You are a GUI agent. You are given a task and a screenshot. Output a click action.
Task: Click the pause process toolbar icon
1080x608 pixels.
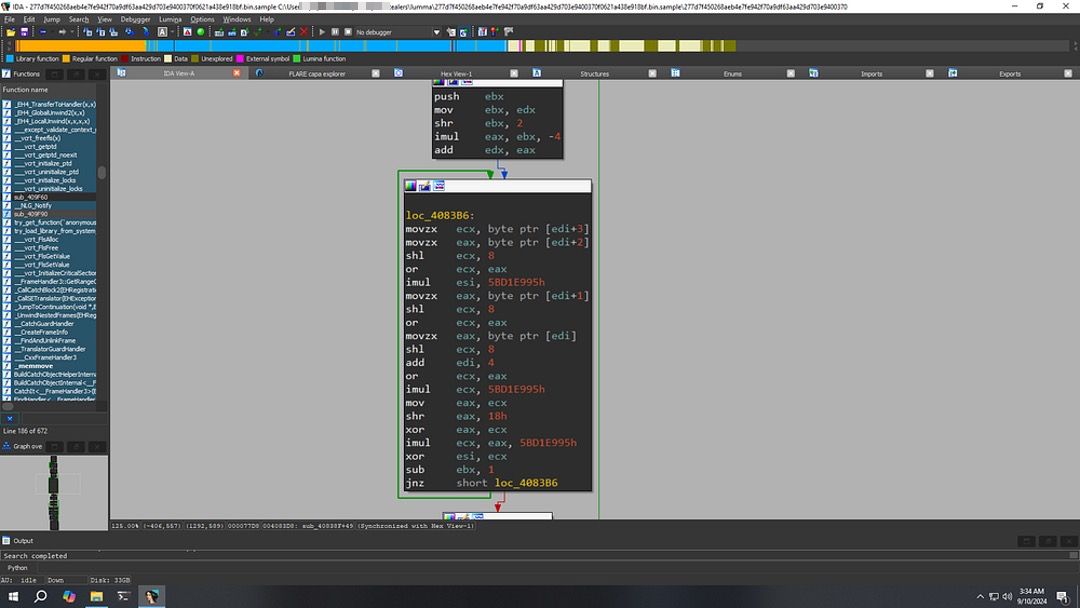[334, 32]
